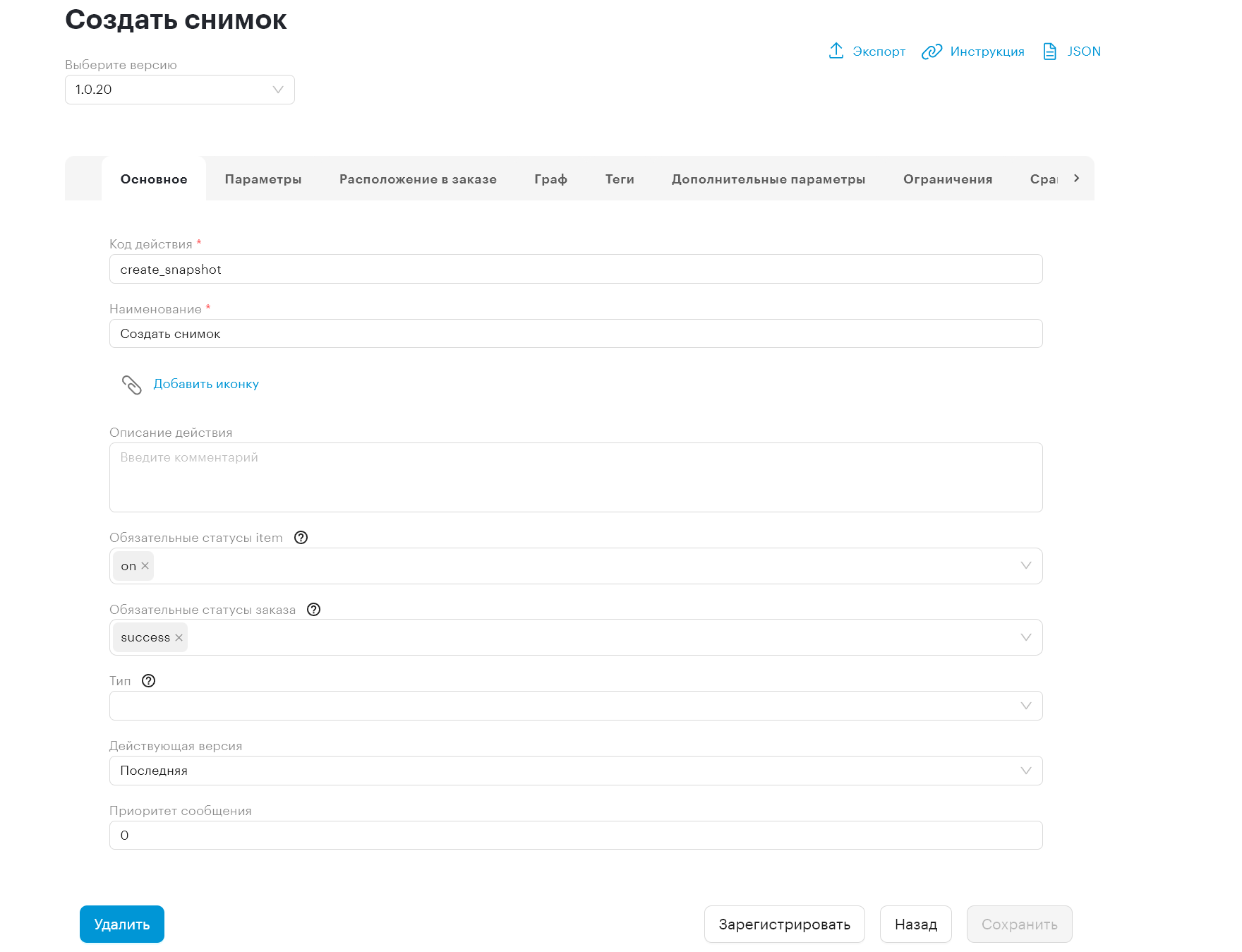Click the Export upload arrow icon
1242x952 pixels.
click(x=836, y=51)
